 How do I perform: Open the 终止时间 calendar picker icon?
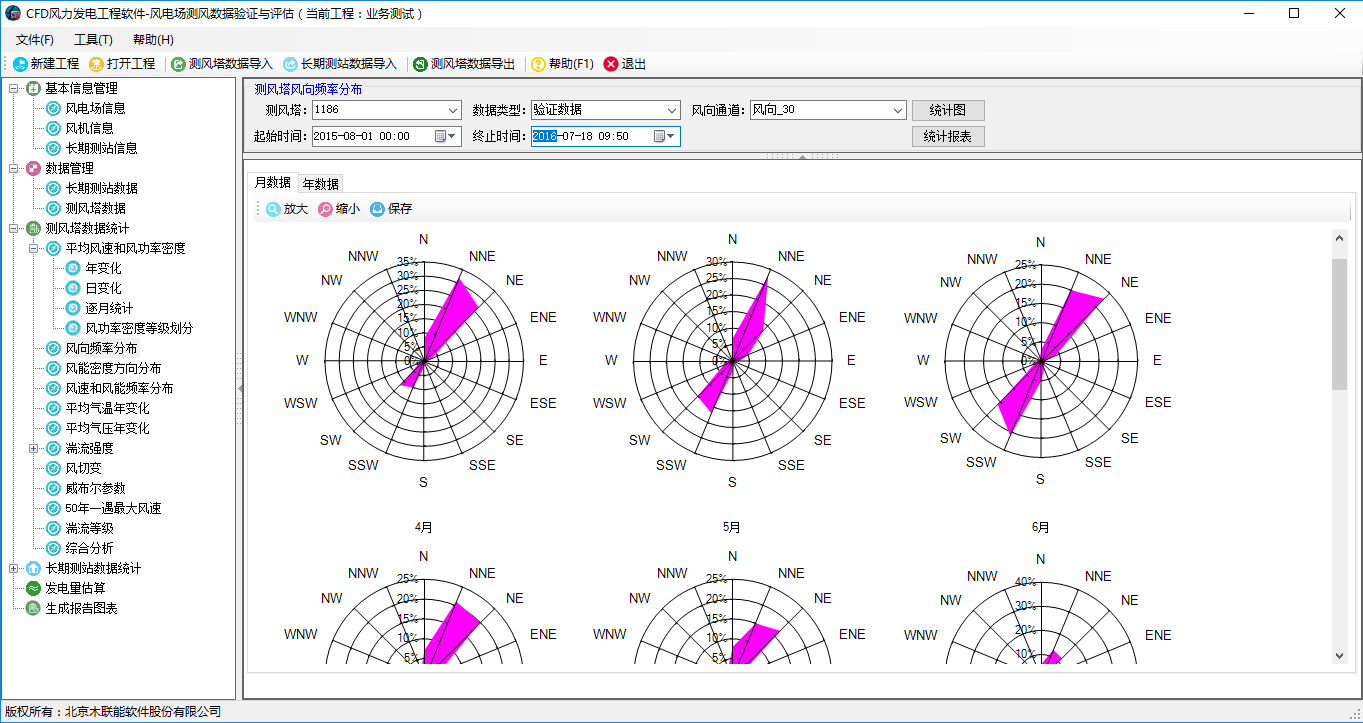pos(665,136)
